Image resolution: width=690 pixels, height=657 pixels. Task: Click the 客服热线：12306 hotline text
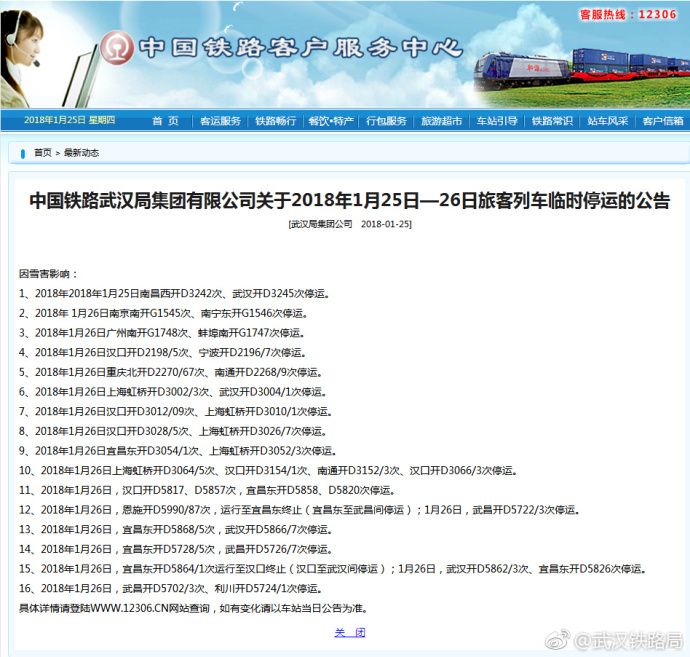(628, 15)
